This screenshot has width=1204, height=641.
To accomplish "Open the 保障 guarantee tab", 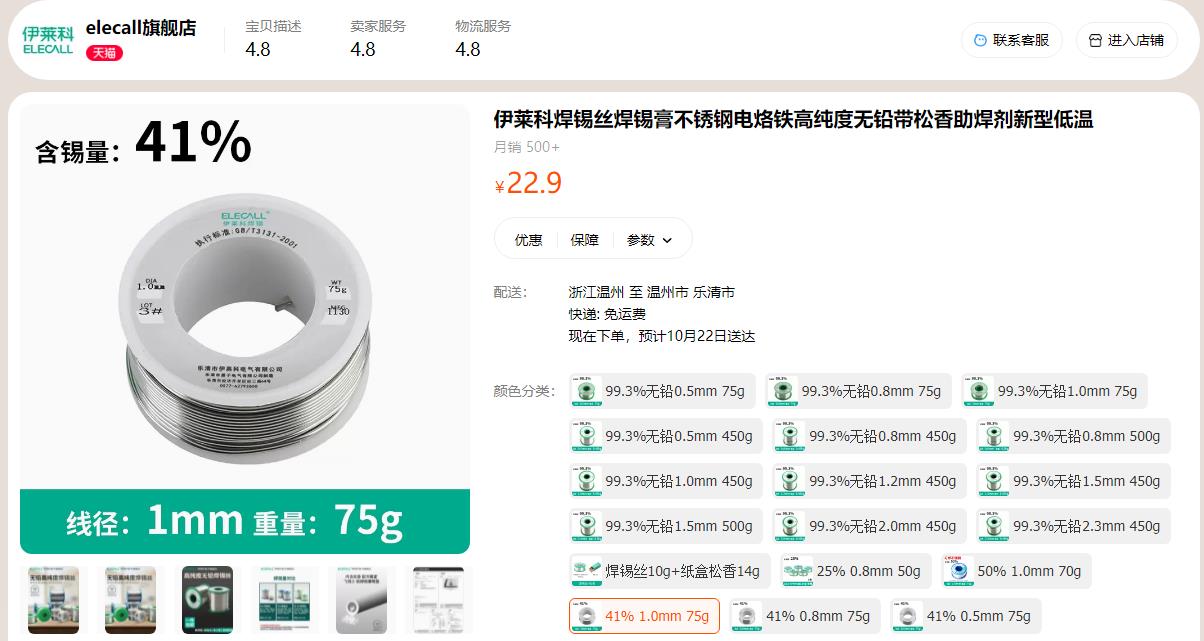I will point(584,239).
